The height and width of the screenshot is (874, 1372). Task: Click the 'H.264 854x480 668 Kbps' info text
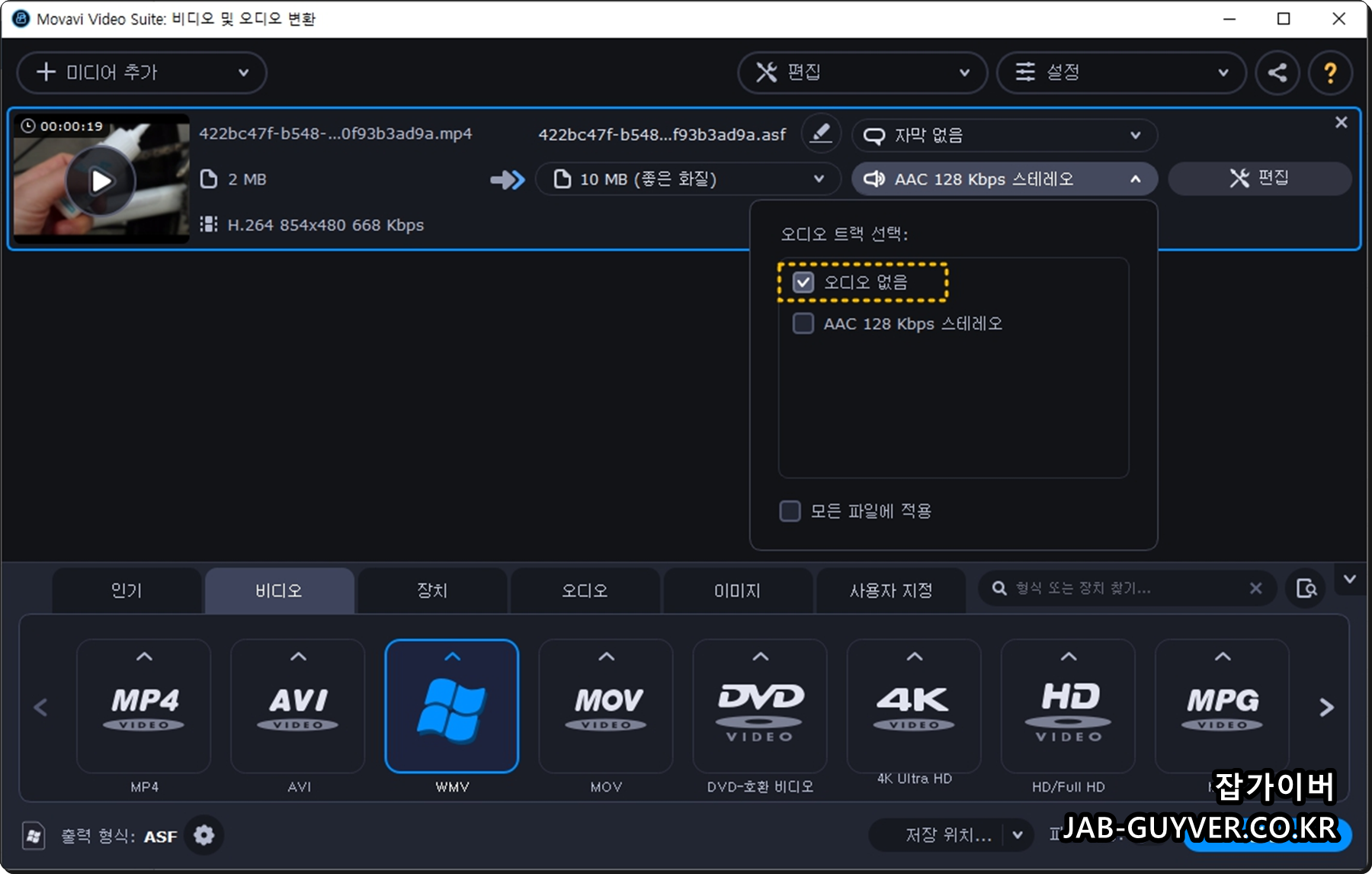click(x=325, y=225)
